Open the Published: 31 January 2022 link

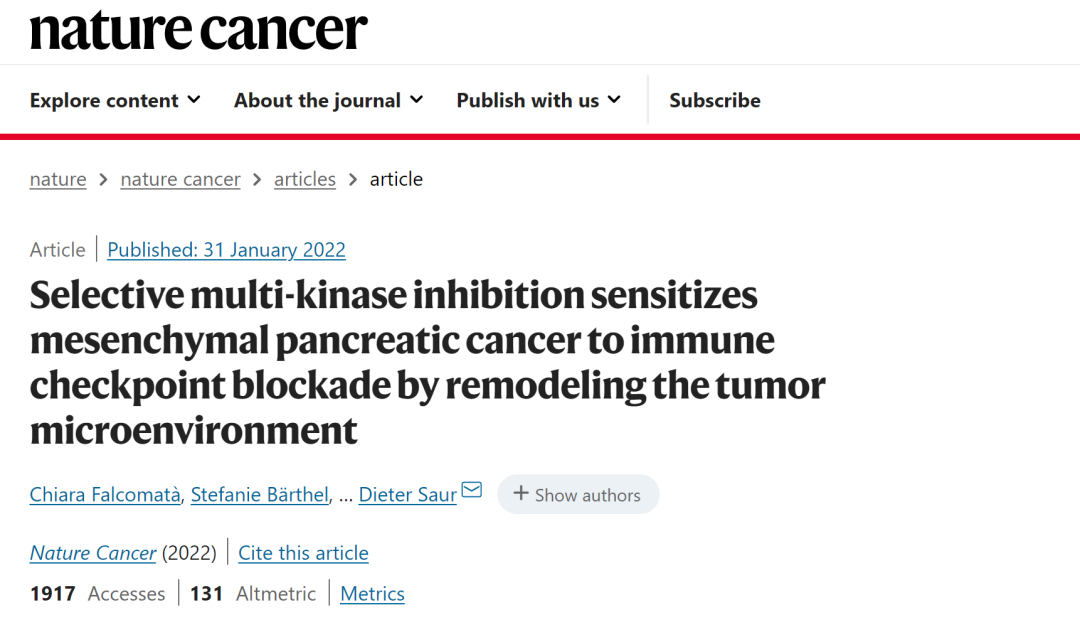coord(227,249)
